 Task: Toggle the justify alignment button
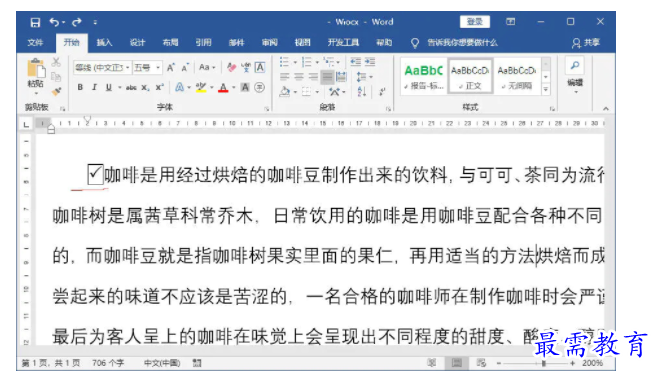[x=327, y=77]
